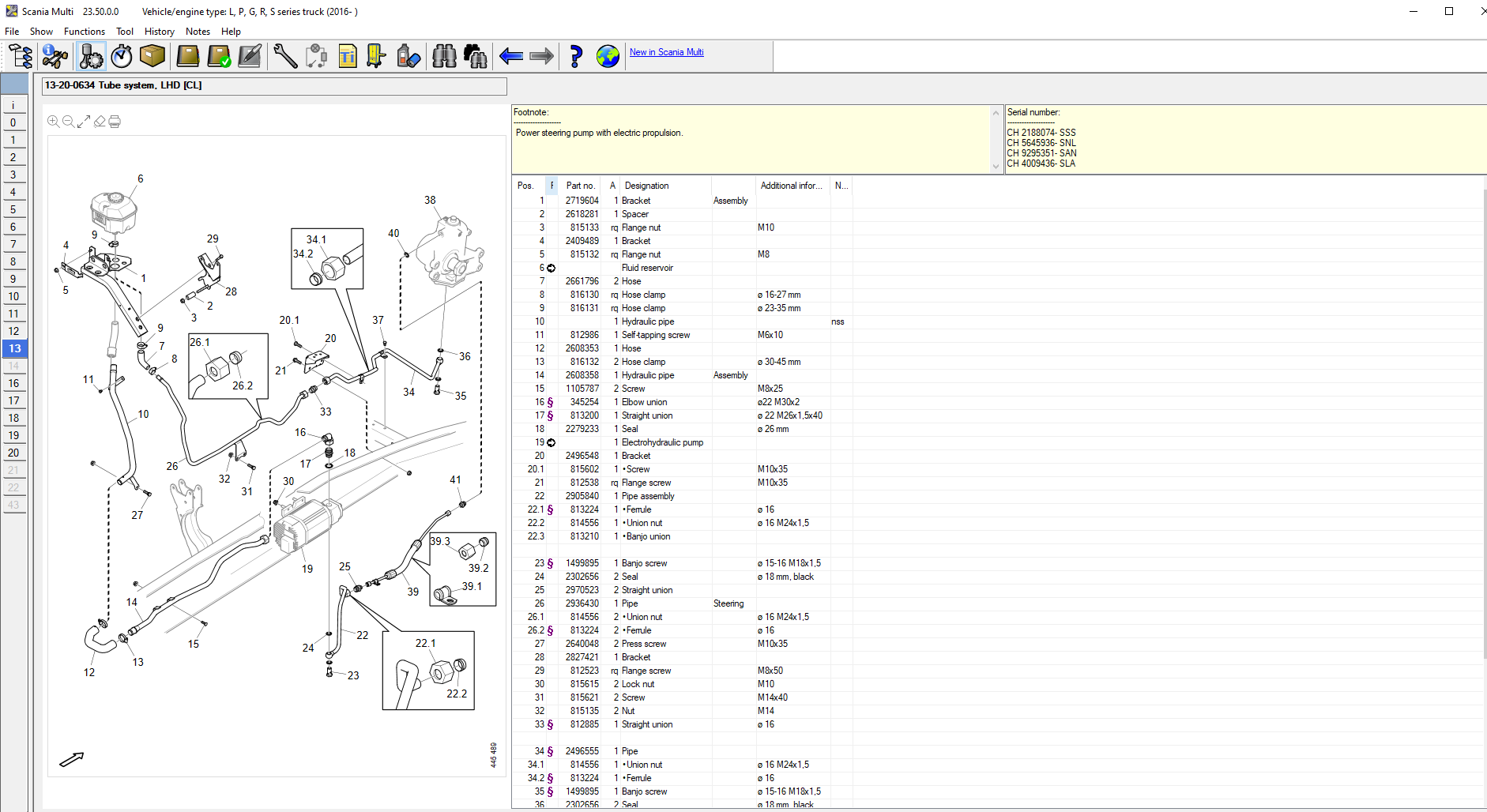Screen dimensions: 1487x812
Task: Select side tab 0
Action: pos(14,122)
